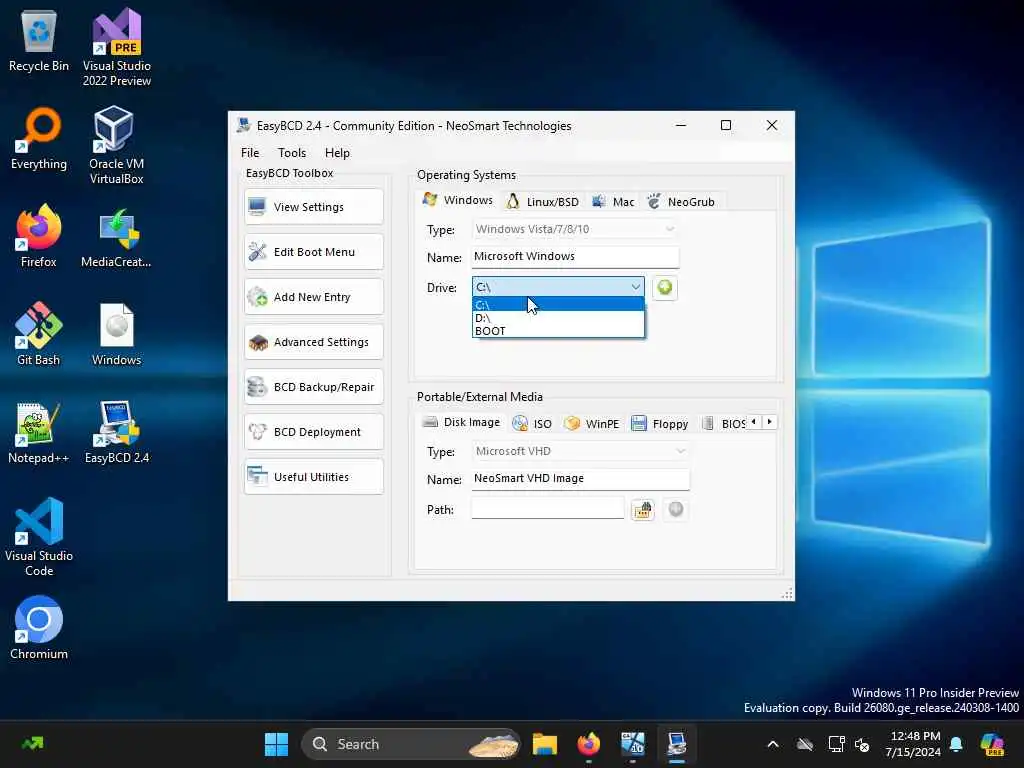Open the control panel taskbar app icon

pyautogui.click(x=633, y=744)
